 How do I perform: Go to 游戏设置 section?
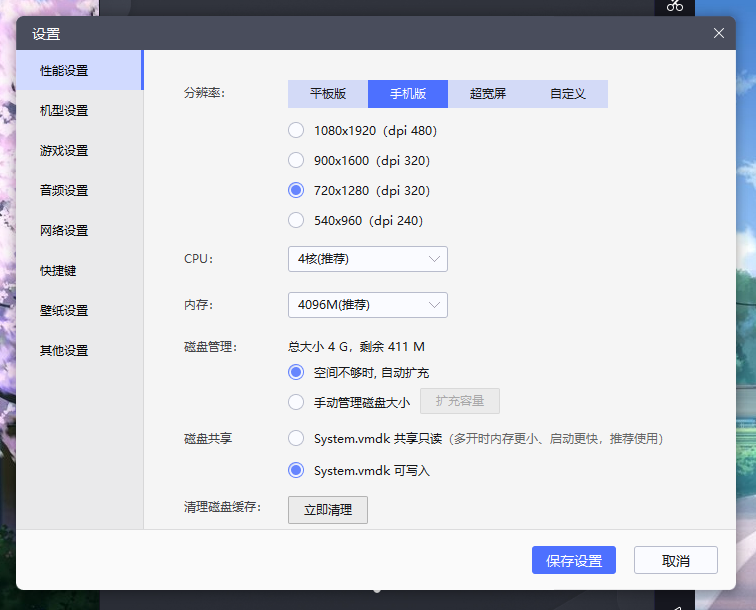(64, 150)
